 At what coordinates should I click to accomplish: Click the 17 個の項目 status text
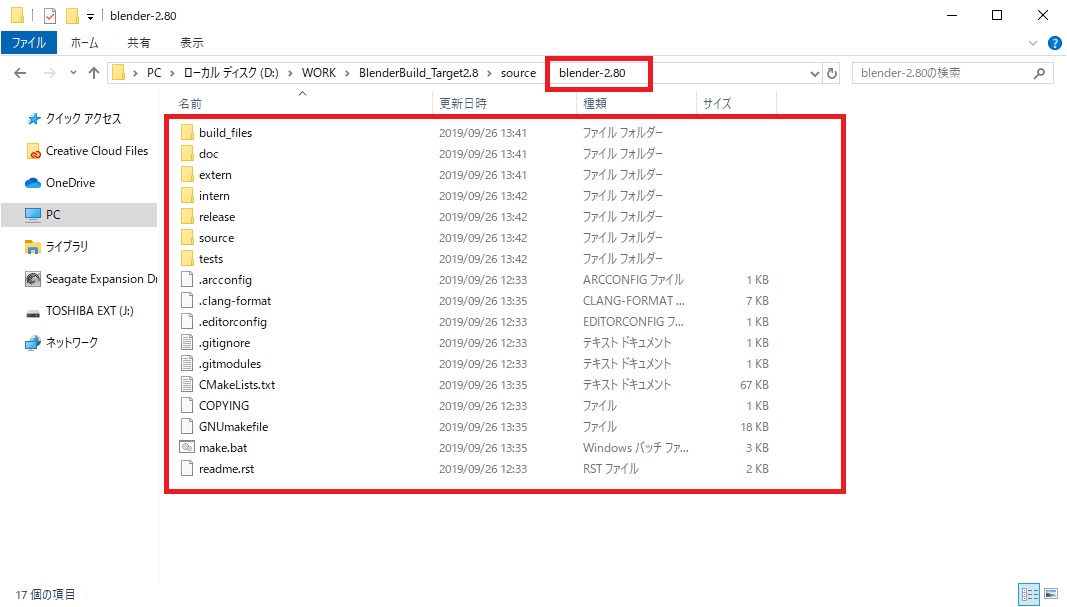pos(45,595)
